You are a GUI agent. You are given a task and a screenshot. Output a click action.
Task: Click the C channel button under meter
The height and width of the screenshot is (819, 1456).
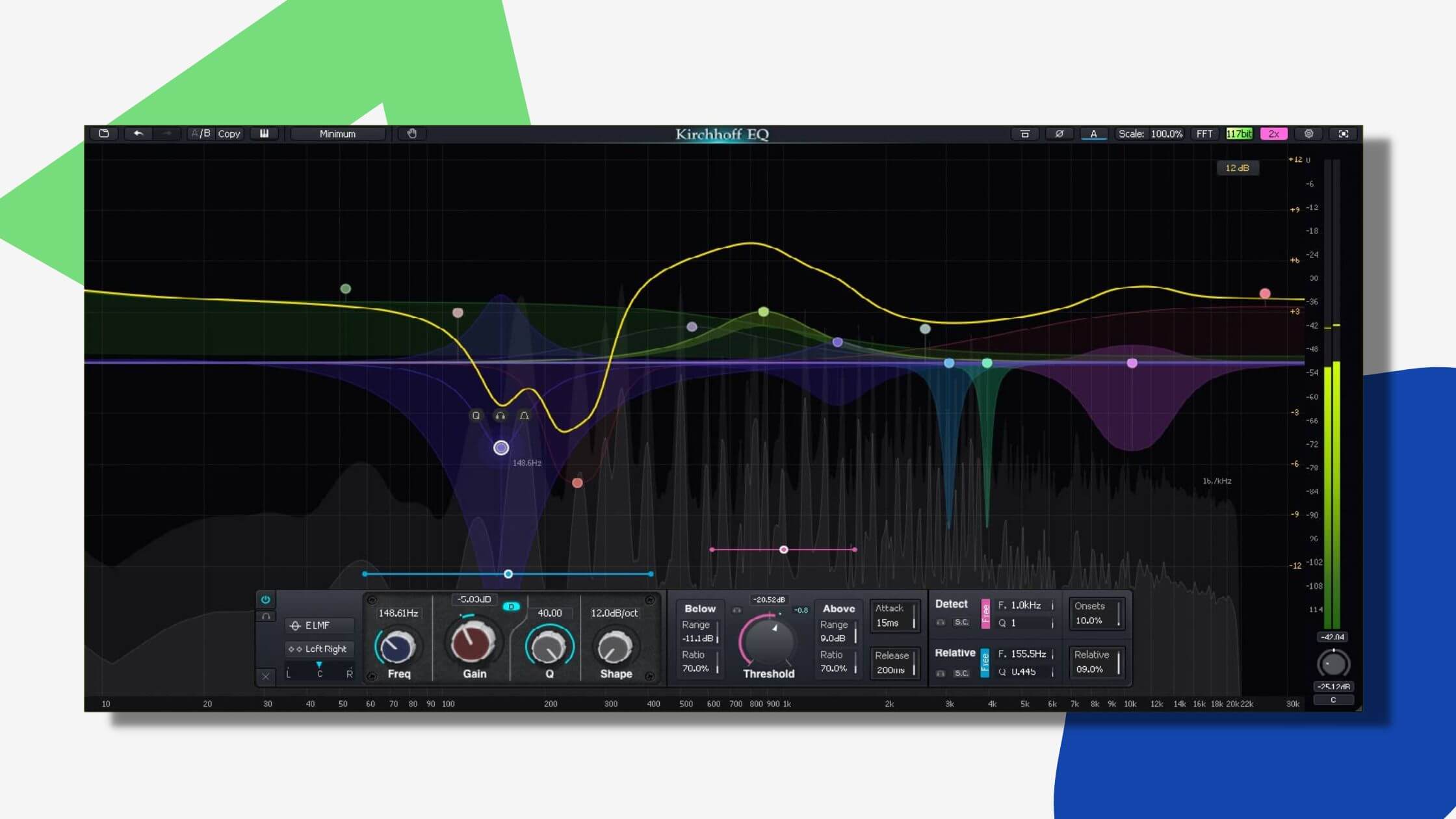click(1333, 699)
